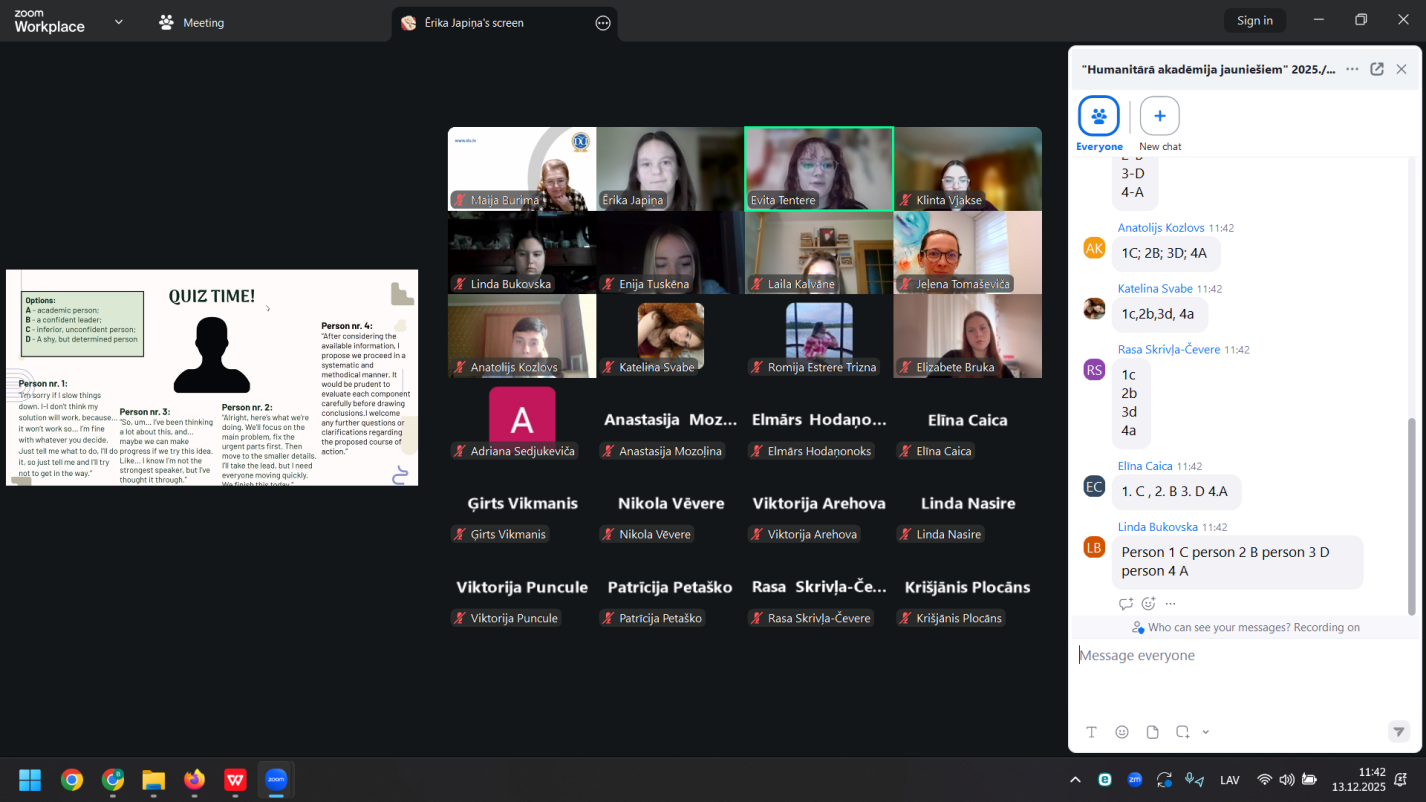Open 'Who can see your messages?' notice
1426x802 pixels.
click(1245, 628)
